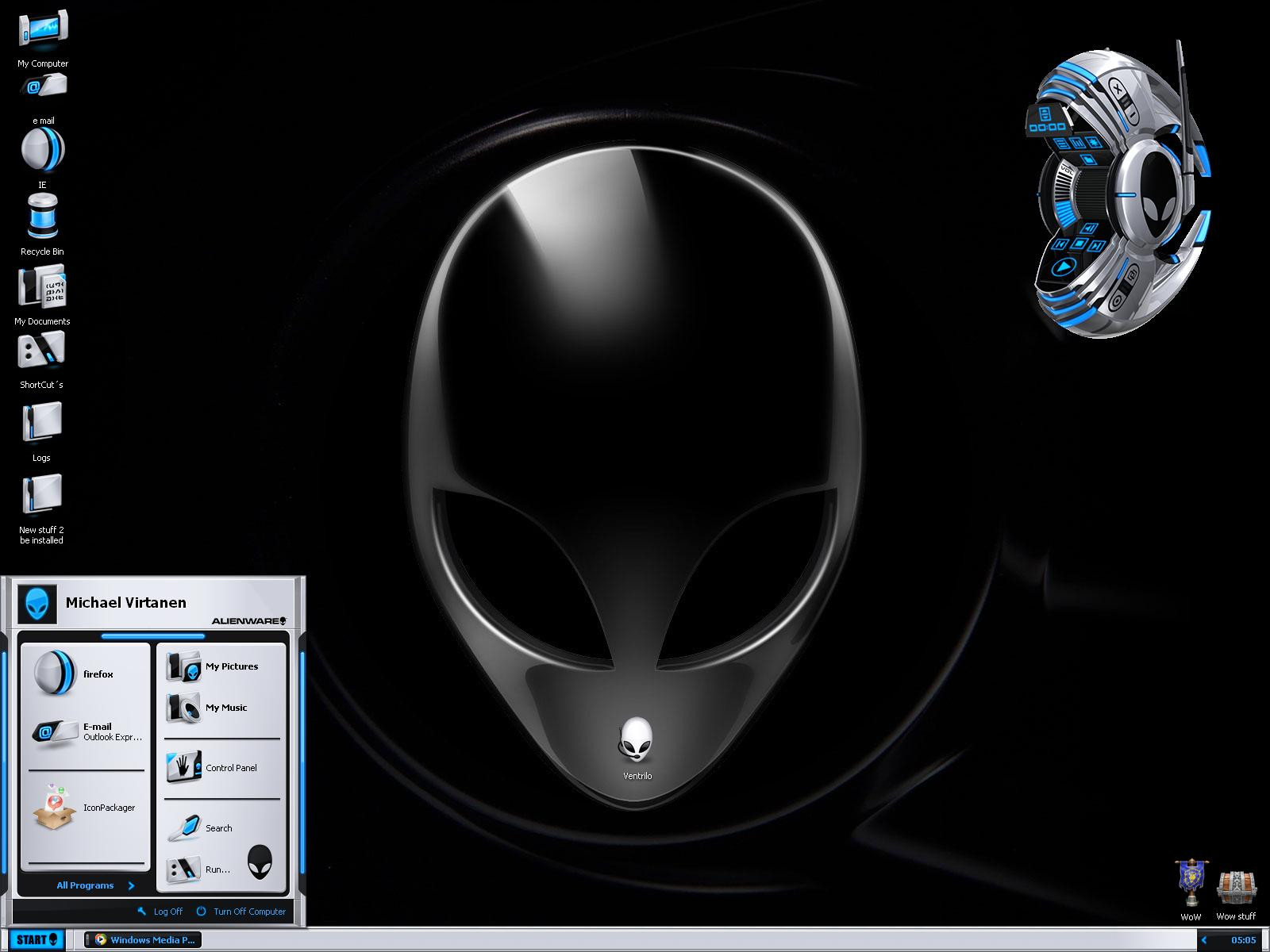The image size is (1270, 952).
Task: Expand All Programs list
Action: click(x=95, y=885)
